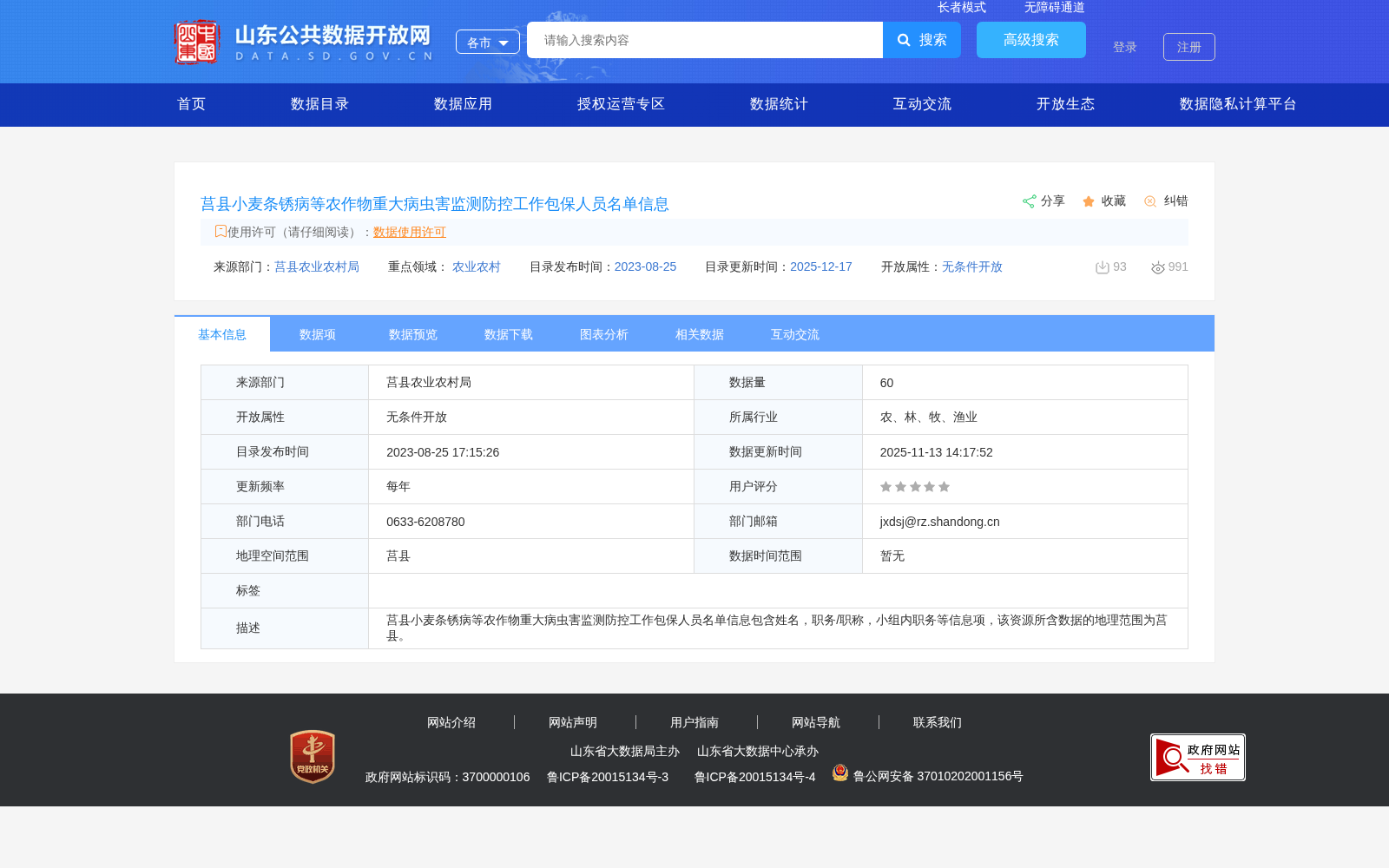Click the 鲁公网安备 37010202001156号 link
This screenshot has width=1389, height=868.
coord(938,776)
